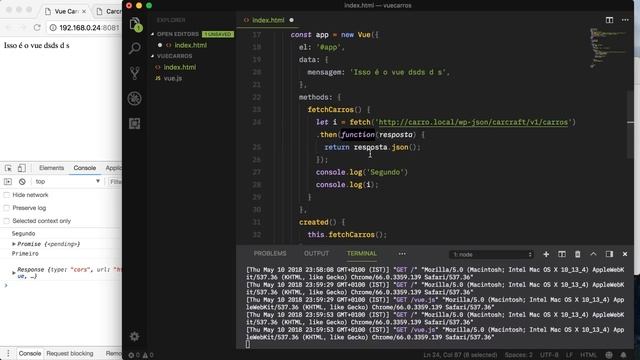Enable Hide network checkbox
The height and width of the screenshot is (360, 640).
click(7, 195)
